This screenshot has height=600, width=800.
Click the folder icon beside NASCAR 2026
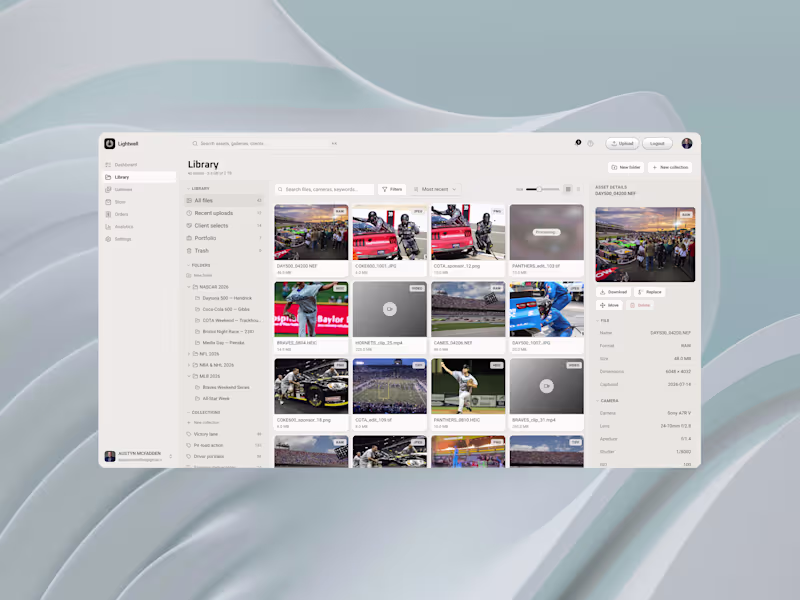coord(195,287)
